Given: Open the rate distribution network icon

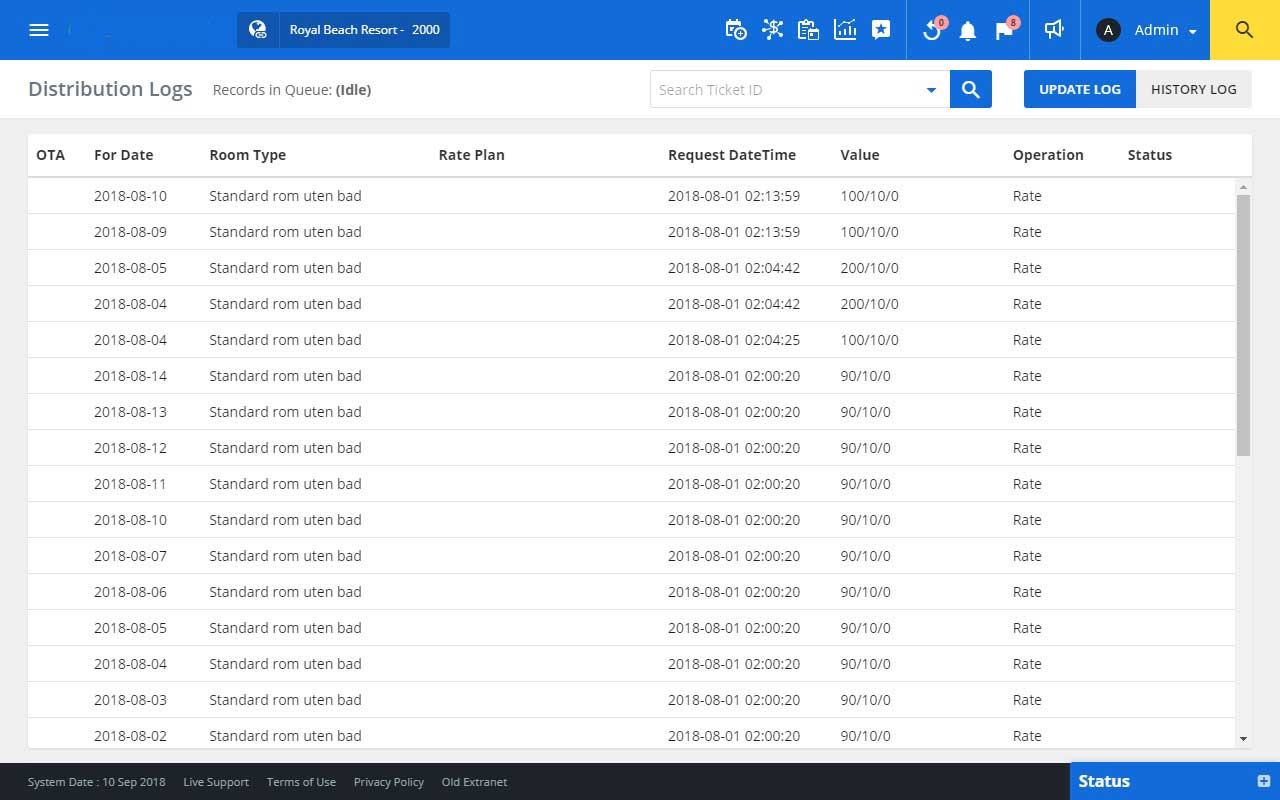Looking at the screenshot, I should pyautogui.click(x=772, y=30).
